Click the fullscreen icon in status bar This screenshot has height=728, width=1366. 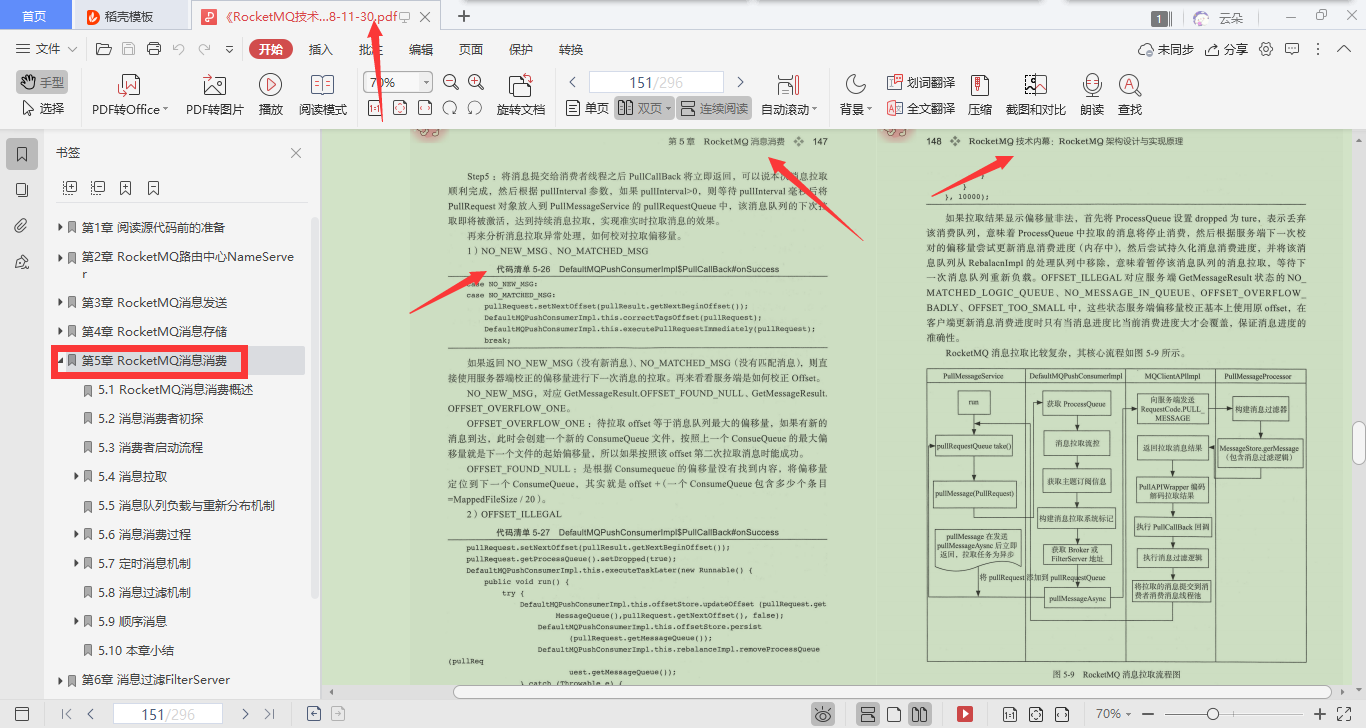click(x=1346, y=714)
